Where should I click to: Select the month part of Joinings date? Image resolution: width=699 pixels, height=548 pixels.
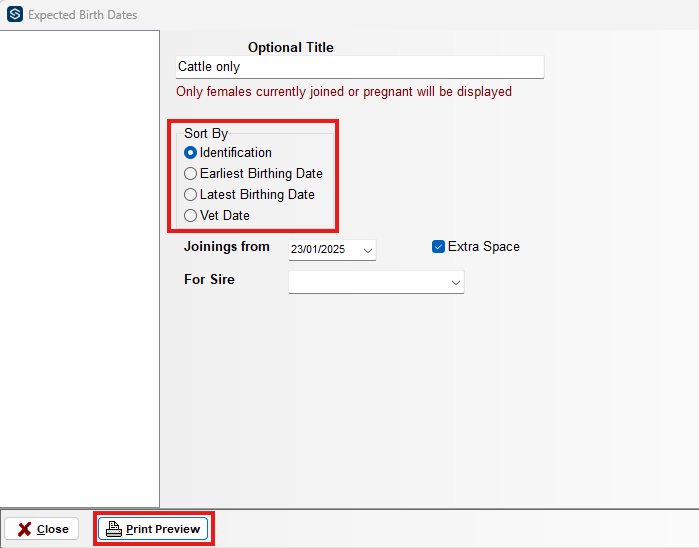312,249
